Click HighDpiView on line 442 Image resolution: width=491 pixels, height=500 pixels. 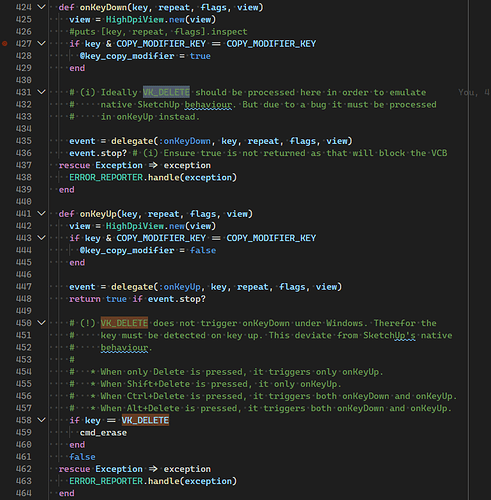[135, 226]
